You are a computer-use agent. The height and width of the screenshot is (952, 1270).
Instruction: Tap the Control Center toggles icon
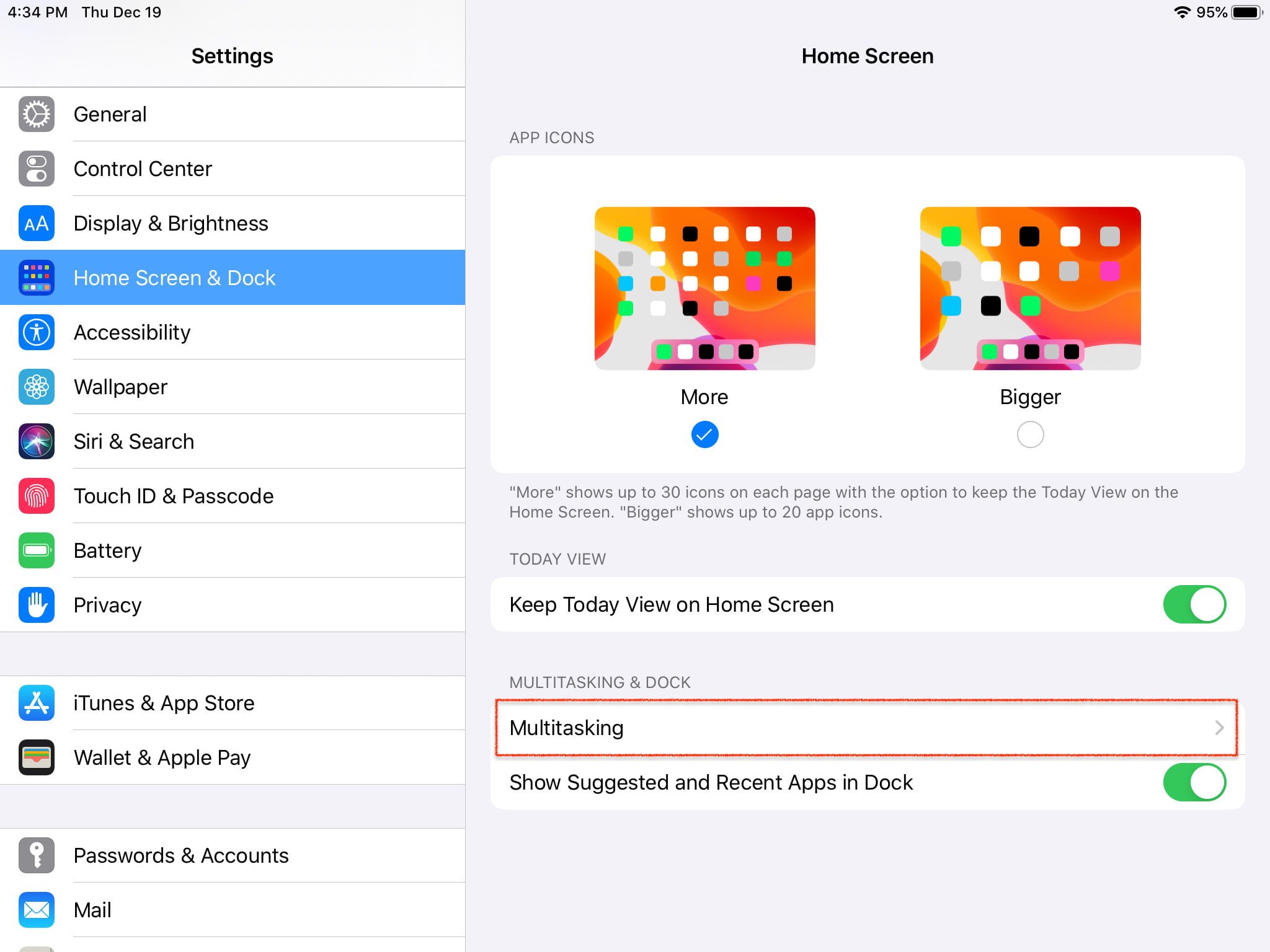click(x=37, y=169)
